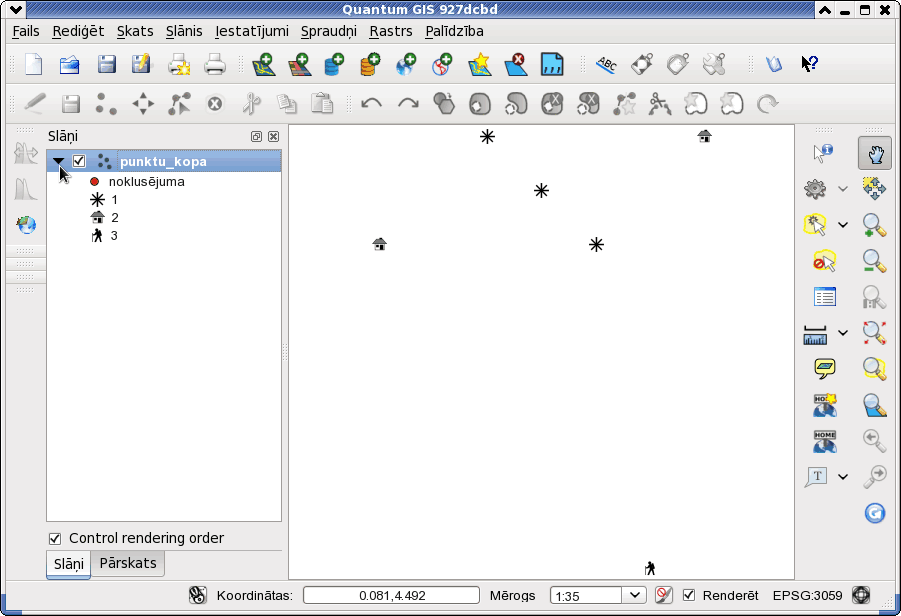Uncheck Control rendering order

tap(55, 538)
